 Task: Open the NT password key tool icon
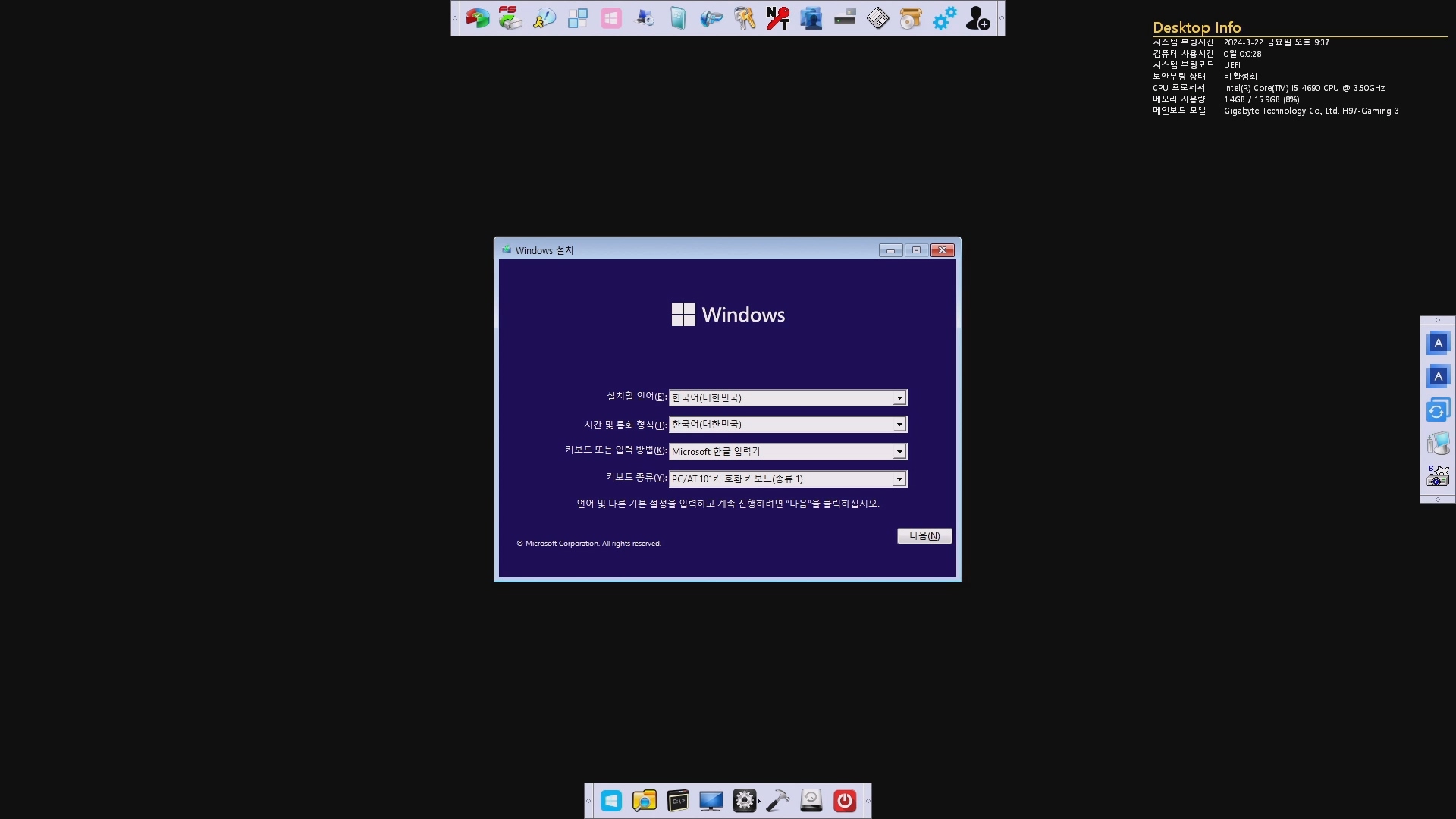[x=777, y=18]
